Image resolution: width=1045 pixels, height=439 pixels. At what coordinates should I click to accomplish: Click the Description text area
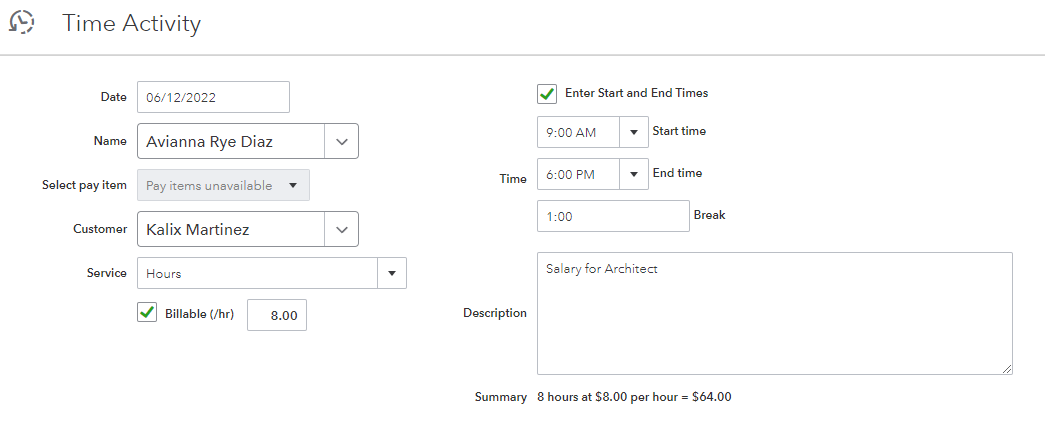(774, 313)
